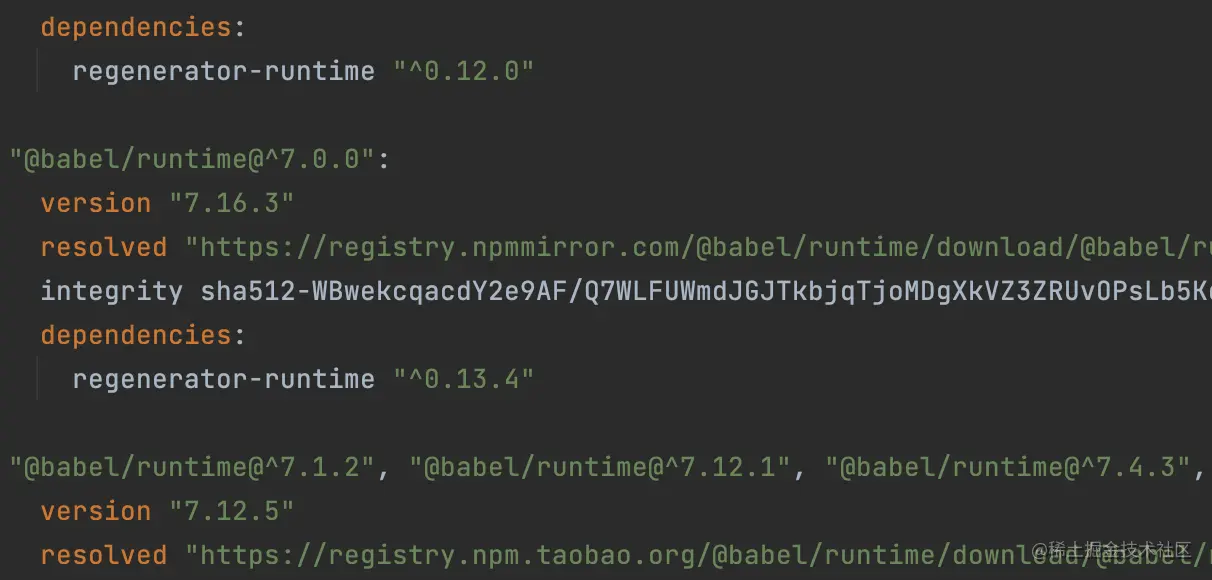Viewport: 1212px width, 580px height.
Task: Click the sha512 integrity hash text
Action: pyautogui.click(x=706, y=291)
